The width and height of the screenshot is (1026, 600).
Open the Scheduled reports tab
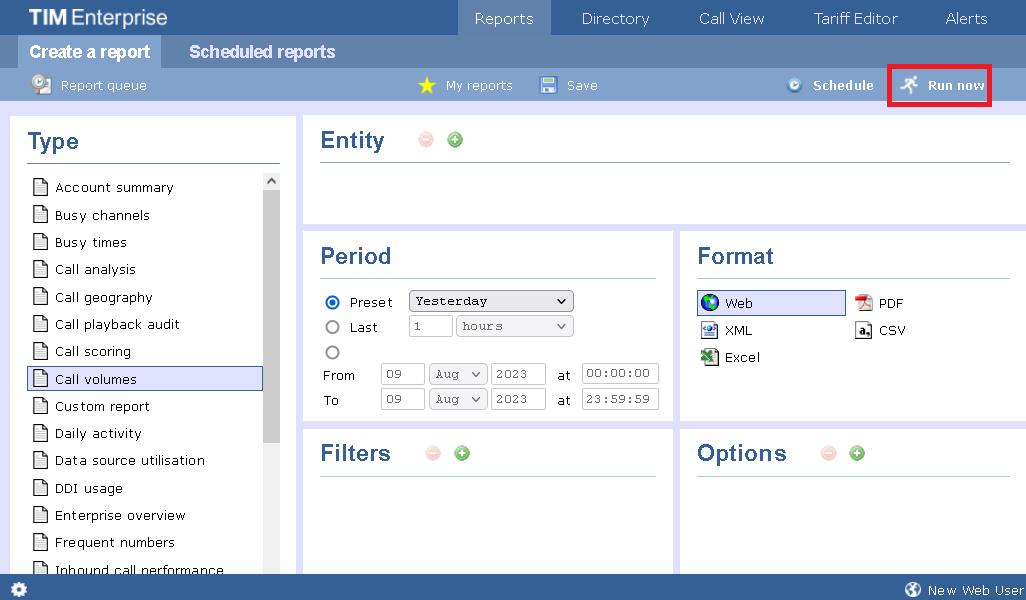tap(262, 52)
